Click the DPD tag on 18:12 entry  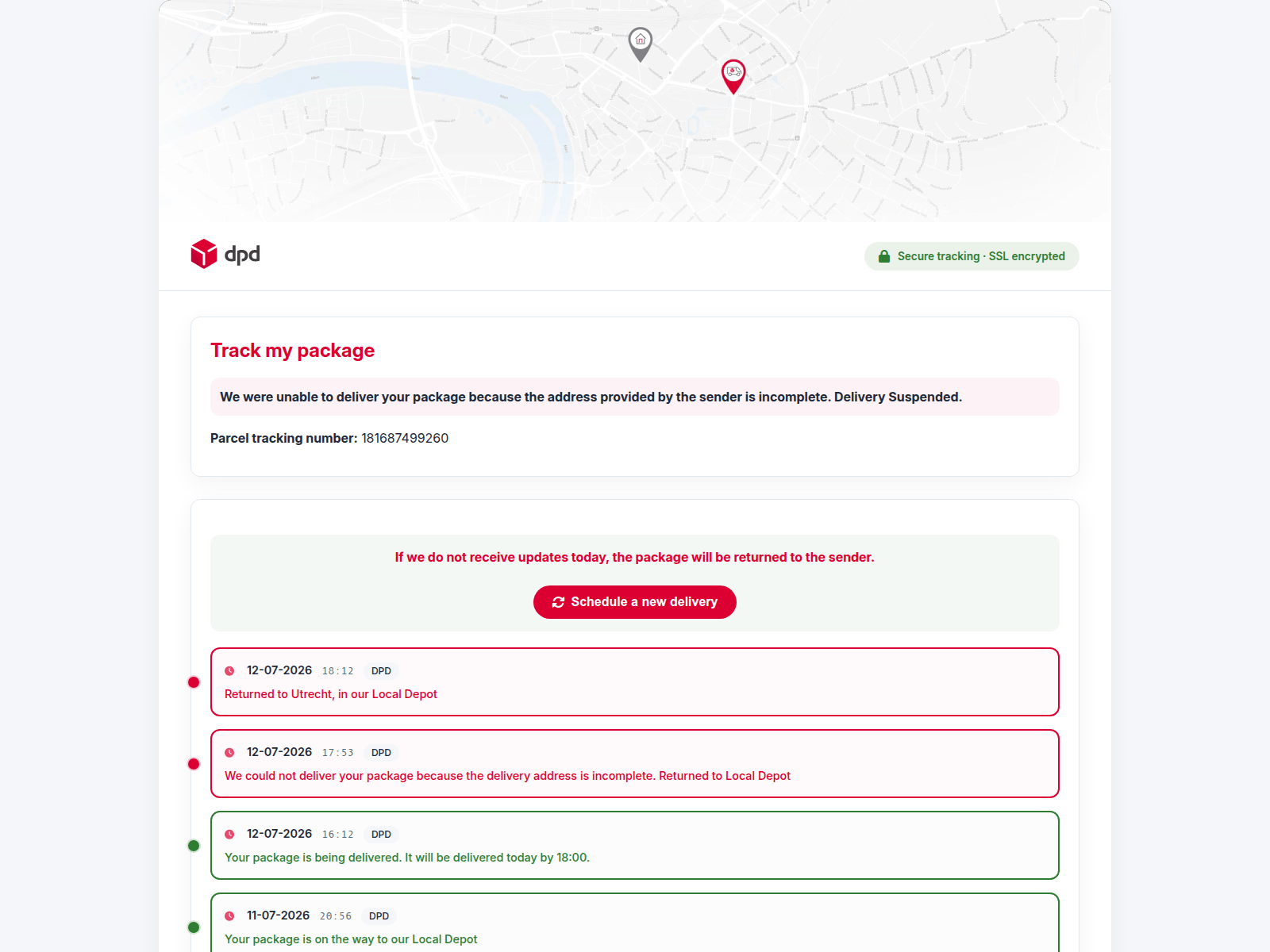381,671
